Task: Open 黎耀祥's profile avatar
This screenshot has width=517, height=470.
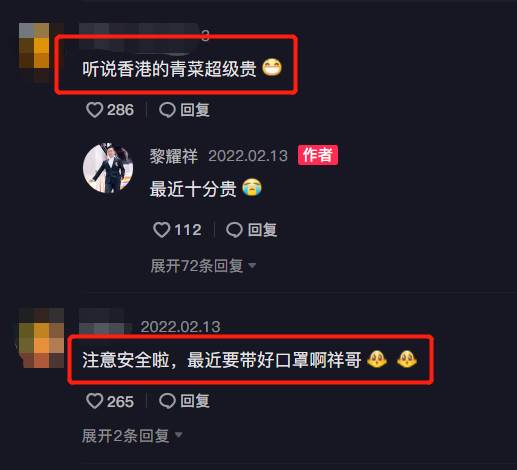Action: [108, 168]
